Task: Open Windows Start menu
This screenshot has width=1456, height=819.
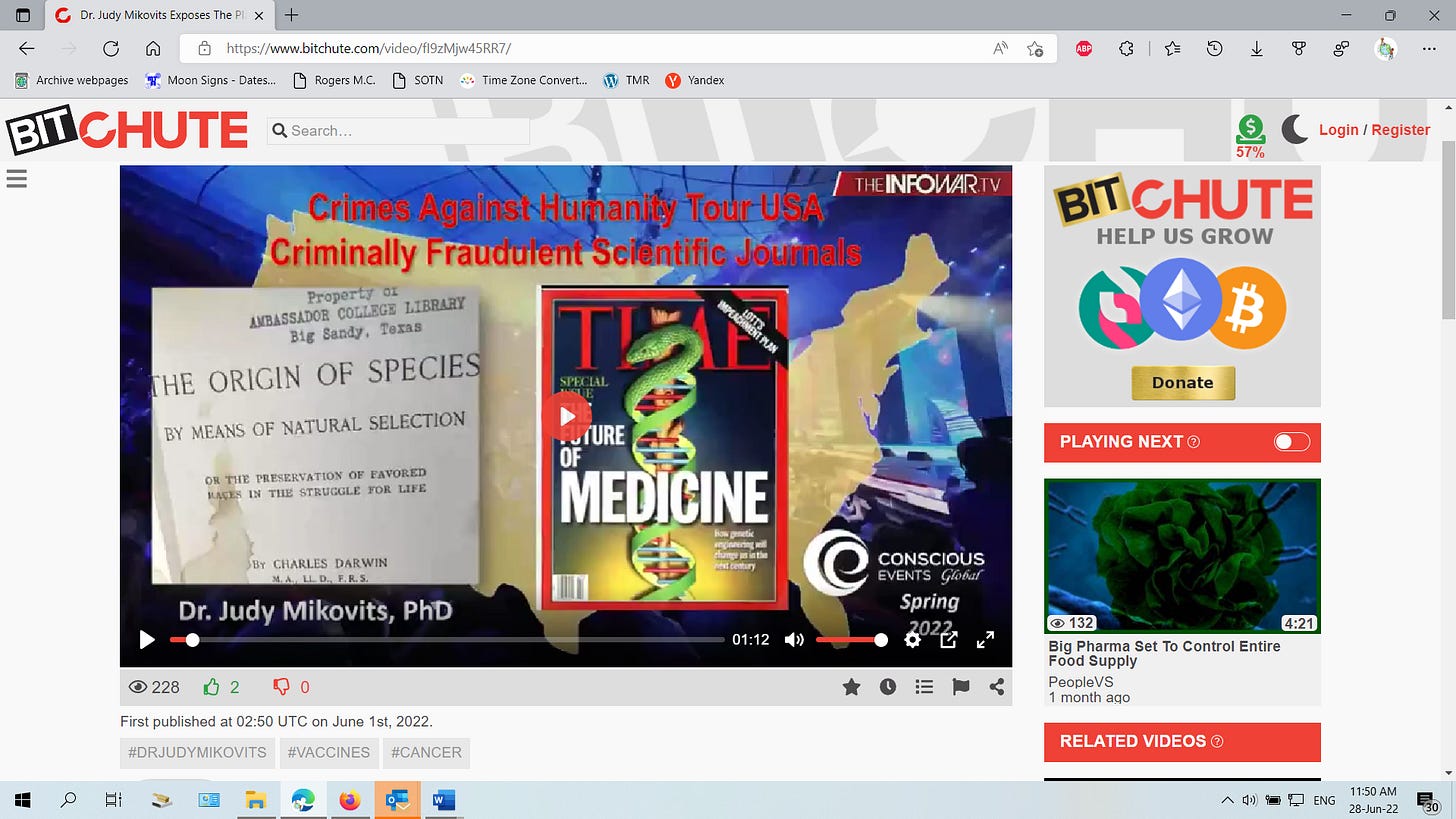Action: pyautogui.click(x=22, y=800)
